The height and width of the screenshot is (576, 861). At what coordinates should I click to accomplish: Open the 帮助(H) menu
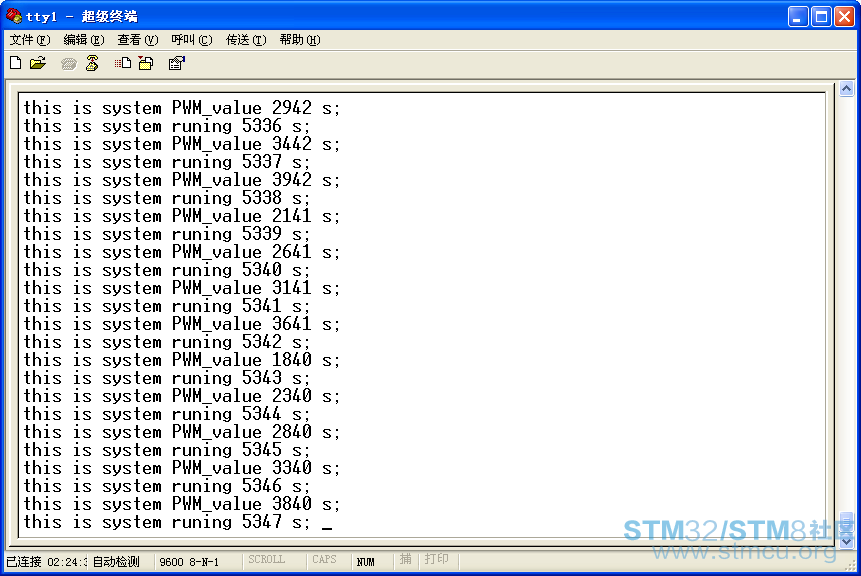coord(299,40)
